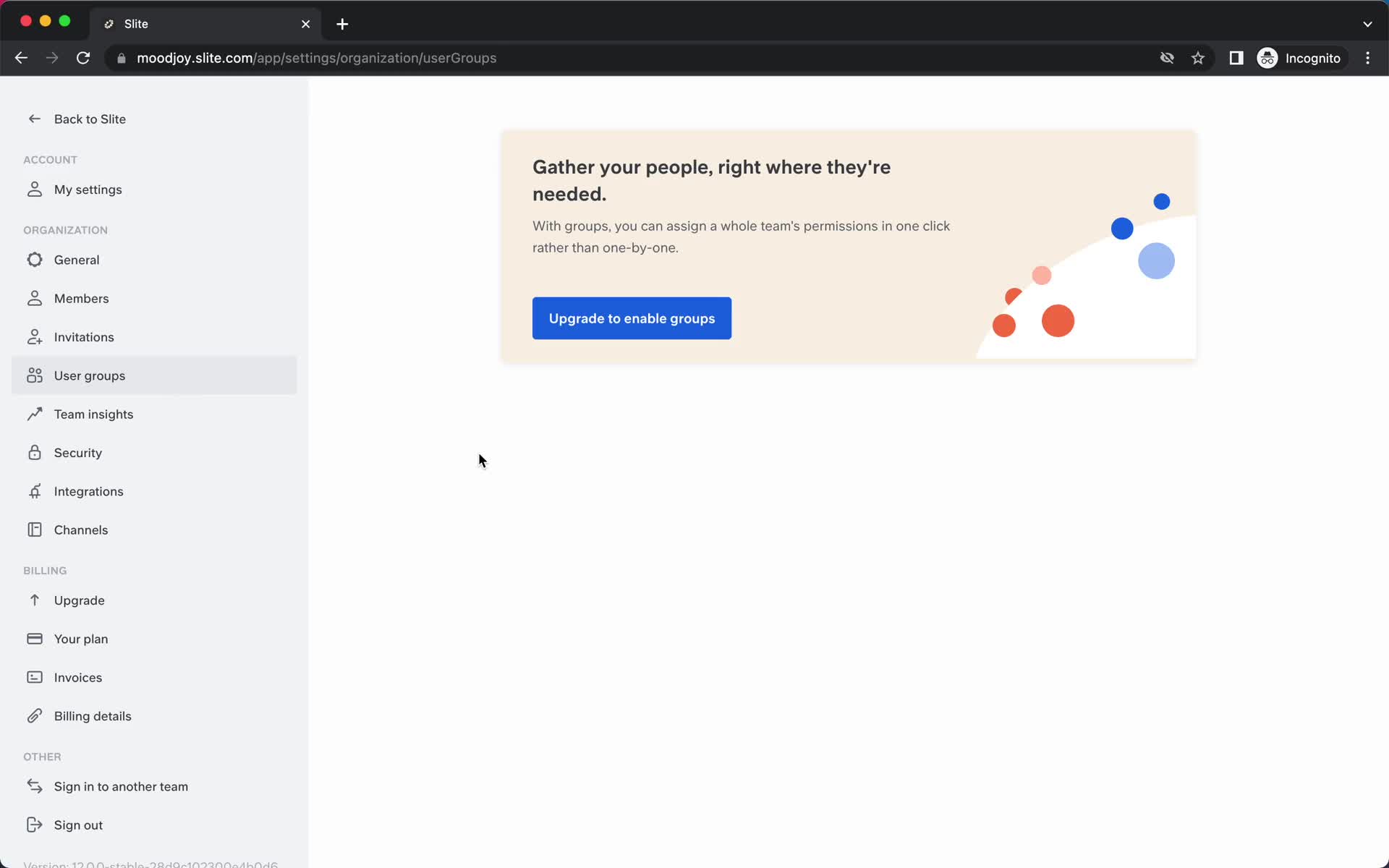Screen dimensions: 1389x868
Task: Click the Members sidebar icon
Action: pyautogui.click(x=34, y=298)
